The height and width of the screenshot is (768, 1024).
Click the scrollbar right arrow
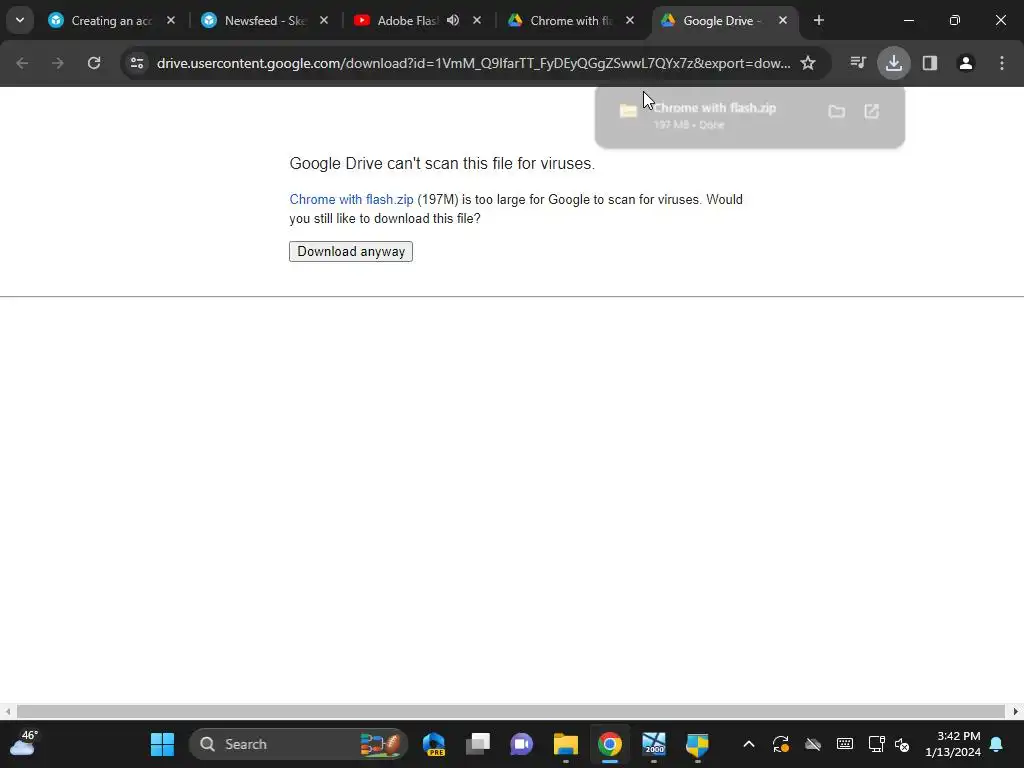tap(1016, 711)
